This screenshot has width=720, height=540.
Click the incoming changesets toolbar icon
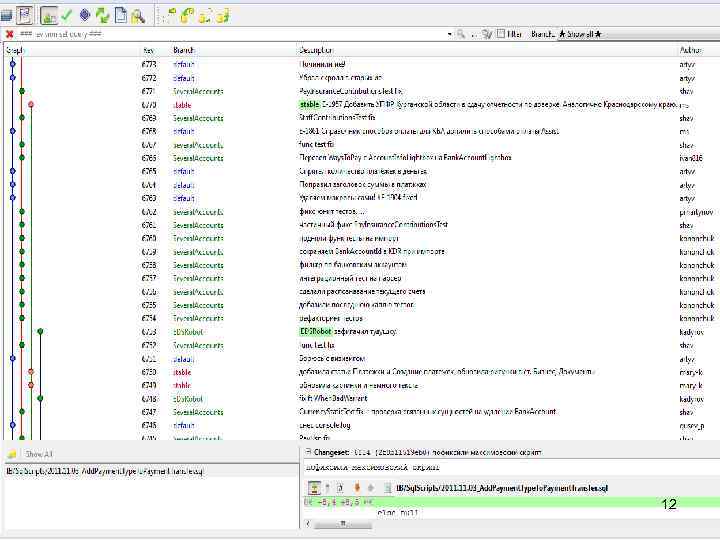click(x=169, y=16)
